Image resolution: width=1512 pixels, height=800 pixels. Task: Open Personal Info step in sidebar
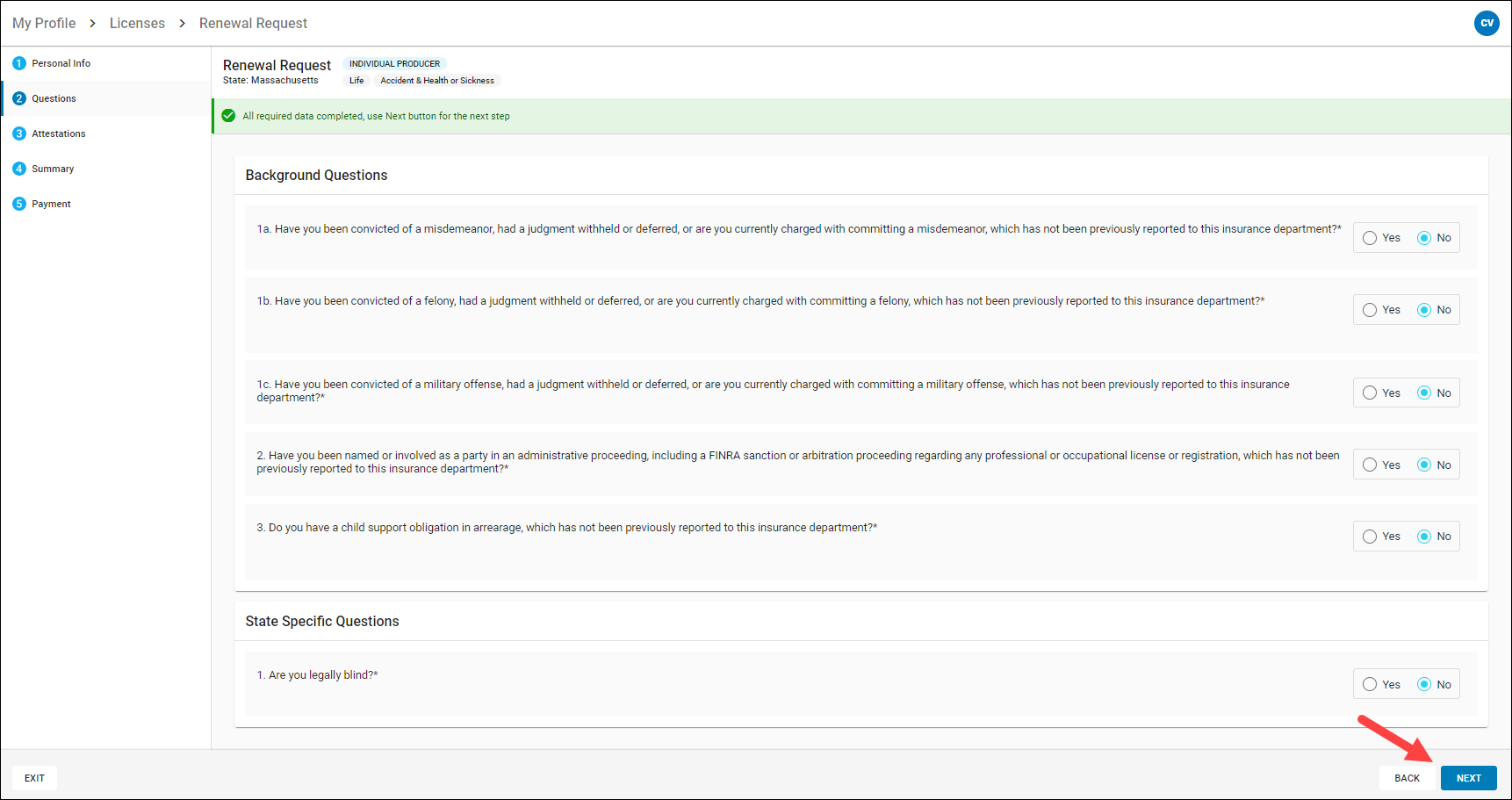coord(105,63)
